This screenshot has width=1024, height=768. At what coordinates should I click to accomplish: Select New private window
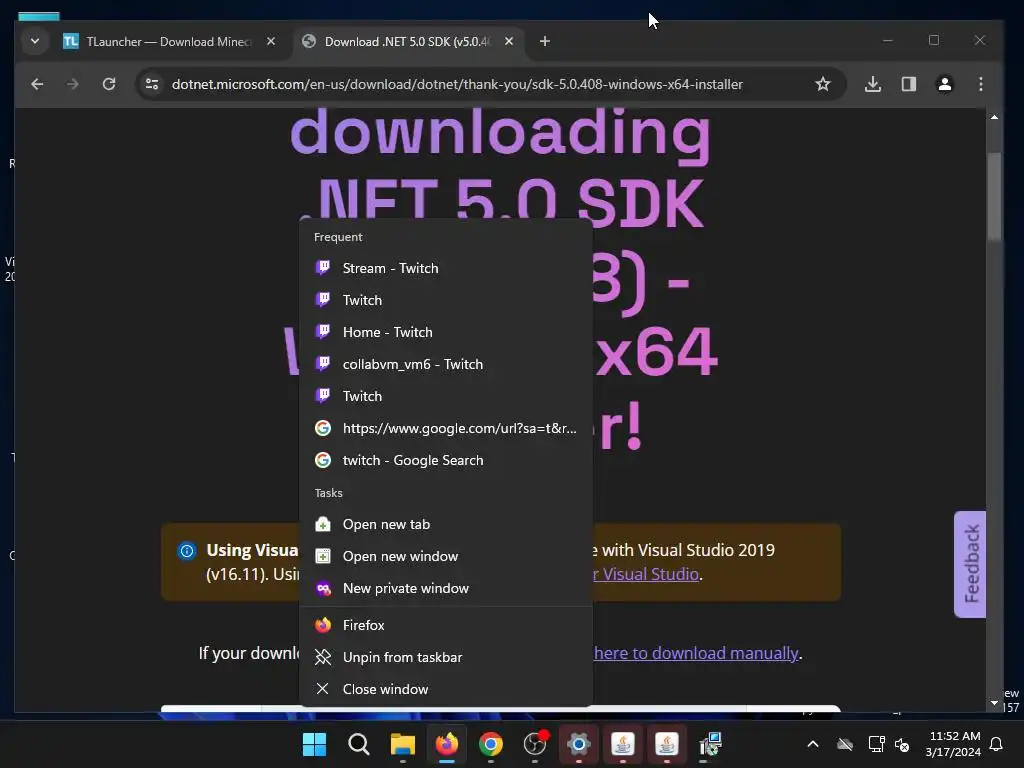[445, 588]
